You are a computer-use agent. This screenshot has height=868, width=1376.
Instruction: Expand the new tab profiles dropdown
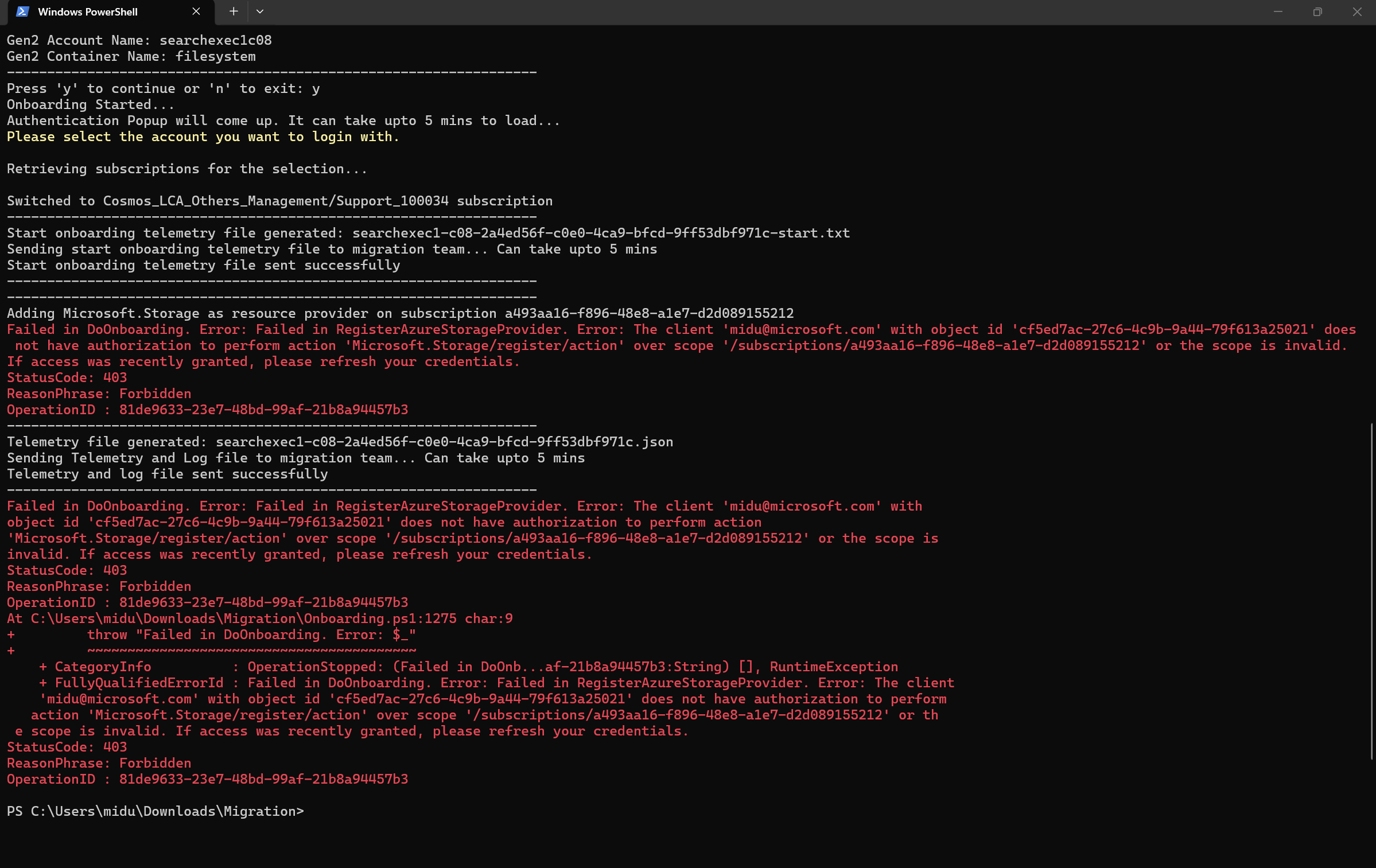click(260, 11)
